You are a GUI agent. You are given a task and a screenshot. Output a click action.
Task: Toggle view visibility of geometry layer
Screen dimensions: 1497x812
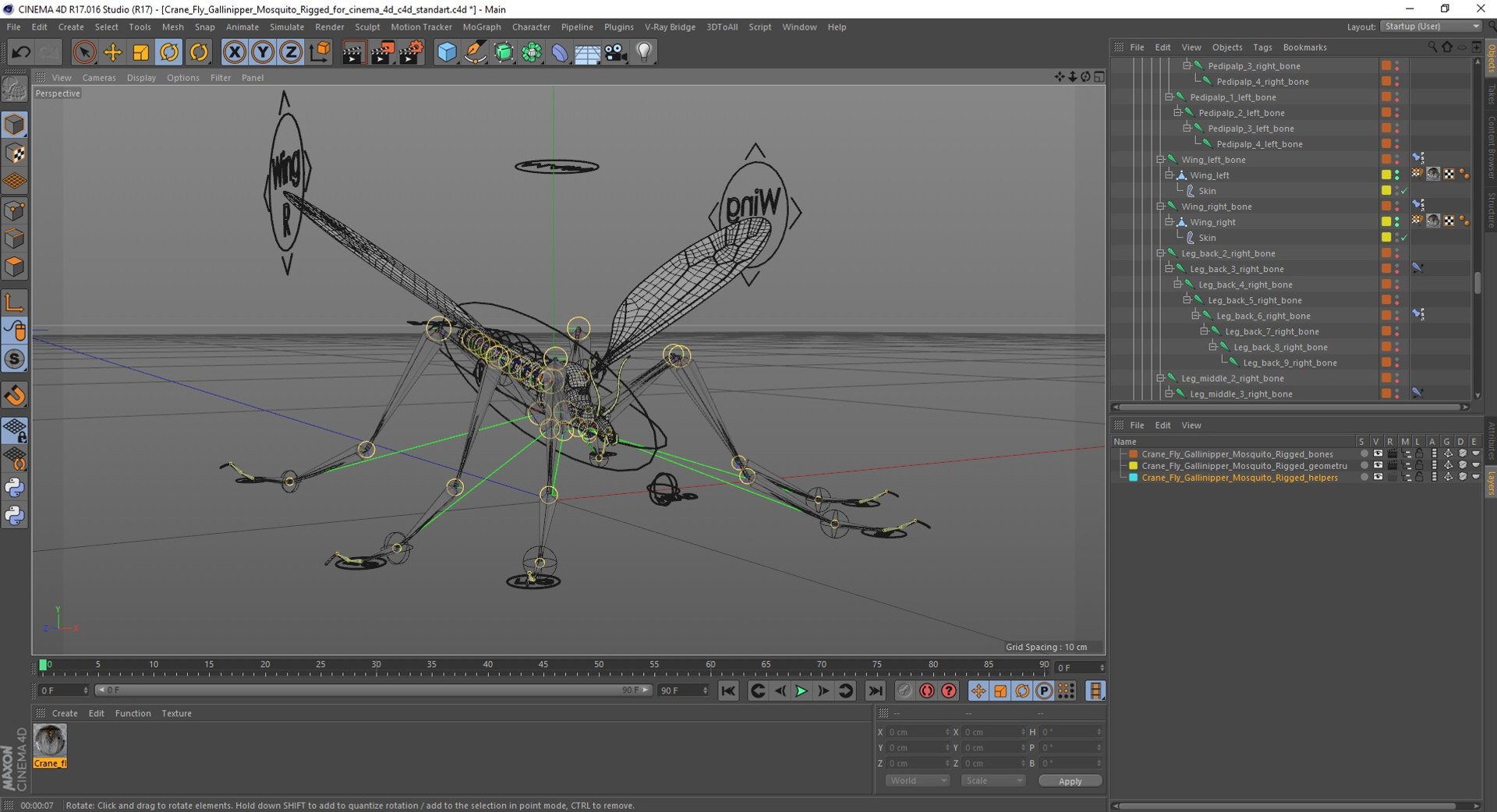pos(1378,466)
